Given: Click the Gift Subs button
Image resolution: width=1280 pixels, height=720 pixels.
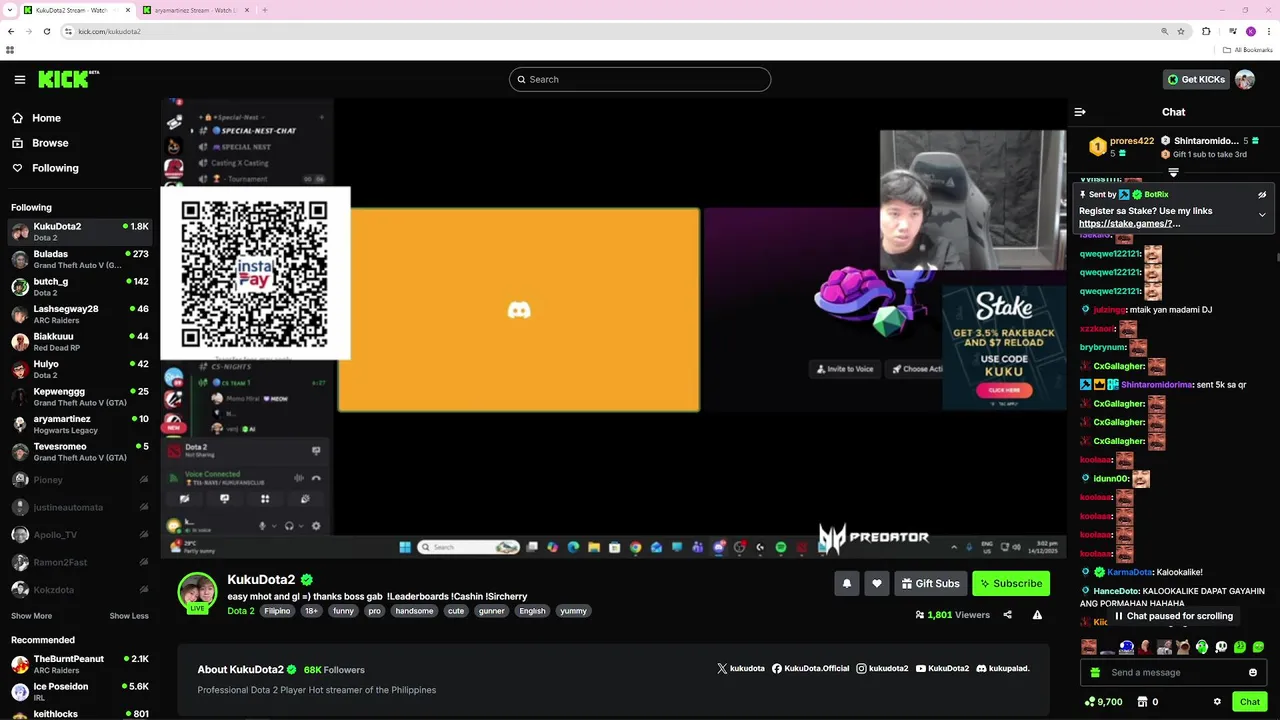Looking at the screenshot, I should pos(930,583).
